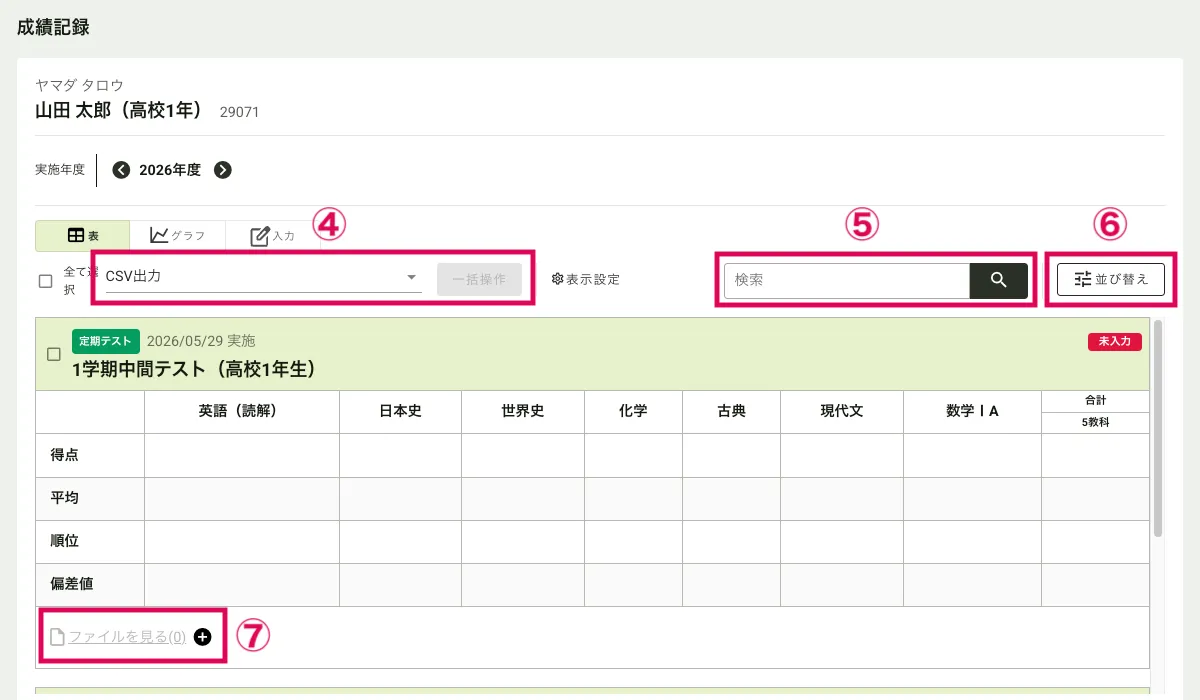Image resolution: width=1200 pixels, height=700 pixels.
Task: Switch to the グラフ graph tab
Action: click(x=177, y=236)
